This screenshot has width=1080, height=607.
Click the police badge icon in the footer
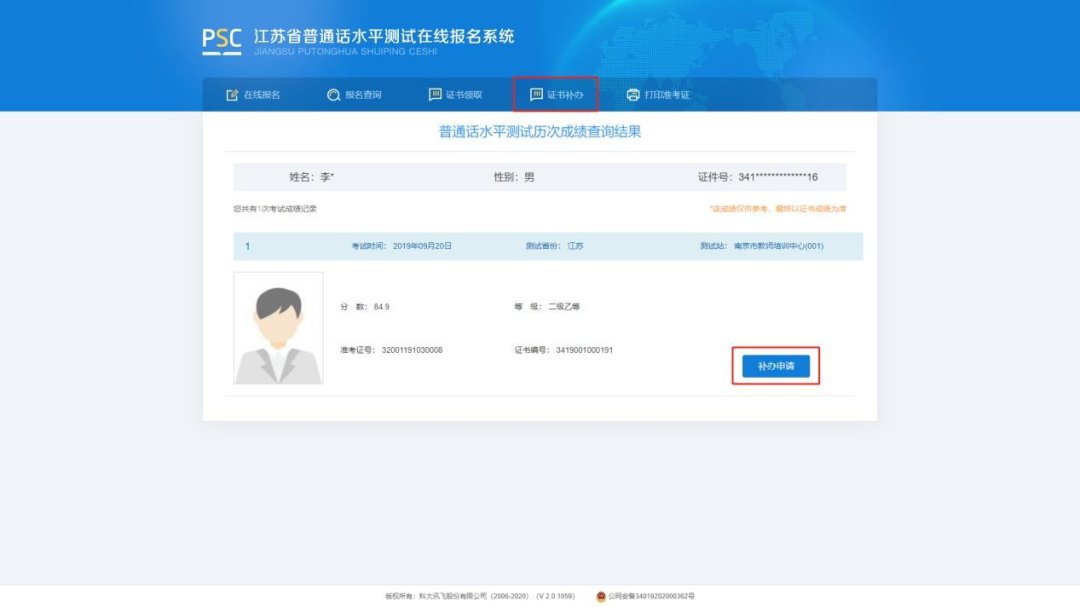point(601,597)
